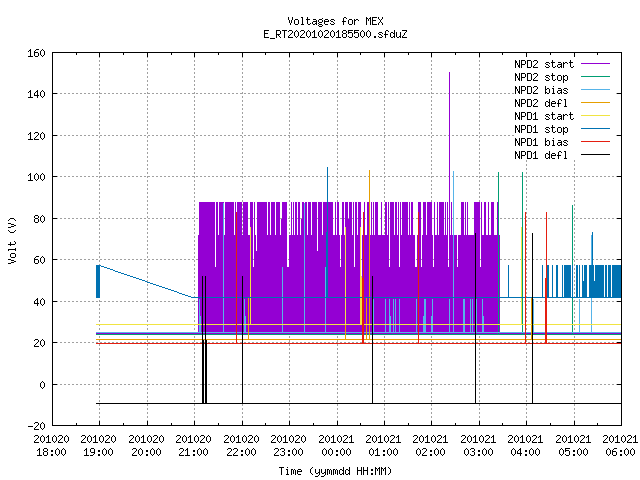Click the 'Time (yymmdd HH:MM)' x-axis label

tap(335, 471)
